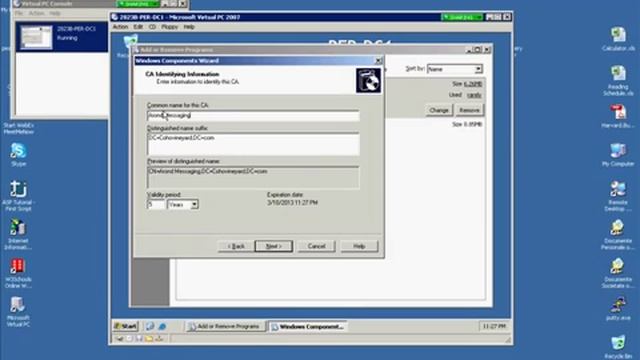
Task: Click guest Start button
Action: 126,326
